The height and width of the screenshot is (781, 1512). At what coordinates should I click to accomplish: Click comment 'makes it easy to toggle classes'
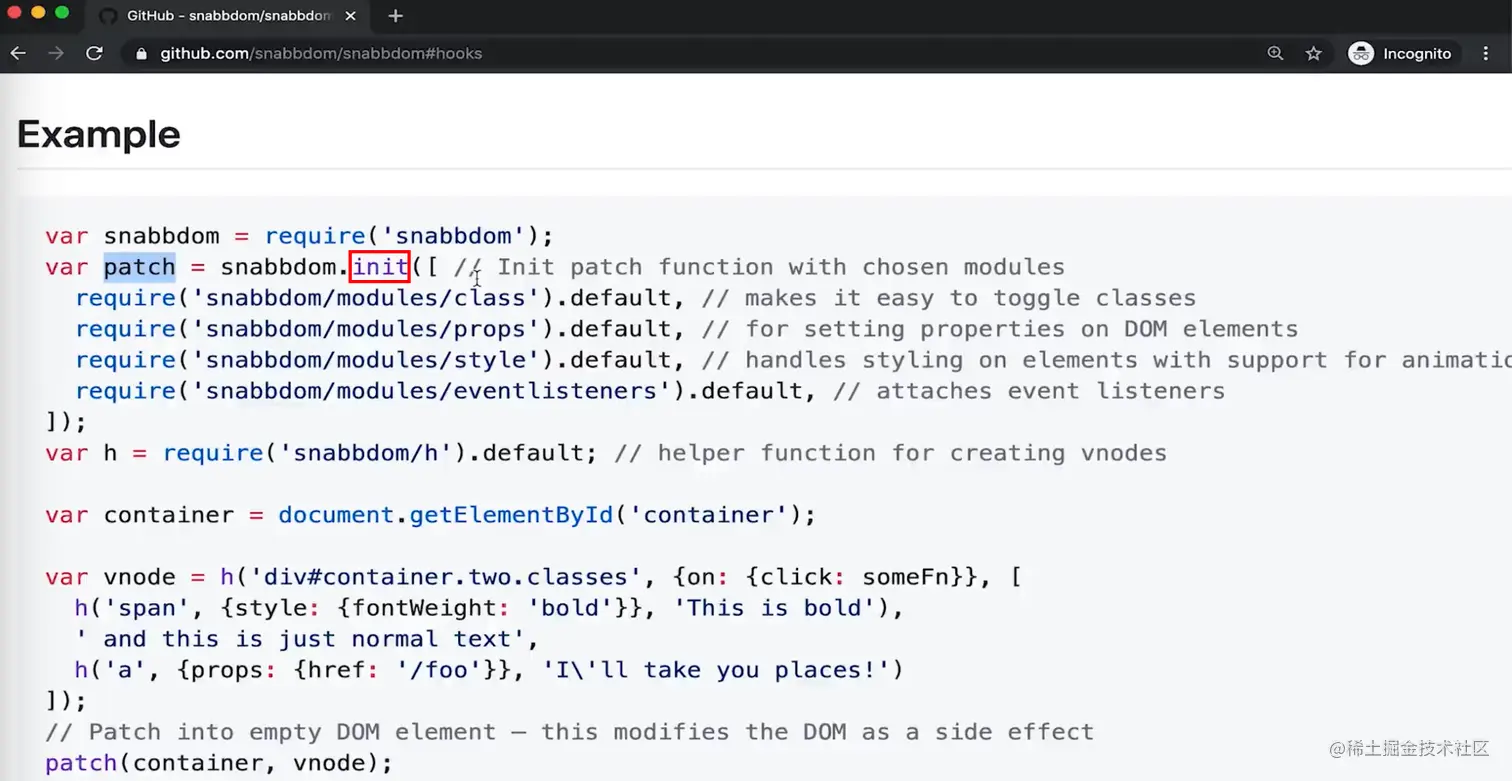tap(949, 298)
